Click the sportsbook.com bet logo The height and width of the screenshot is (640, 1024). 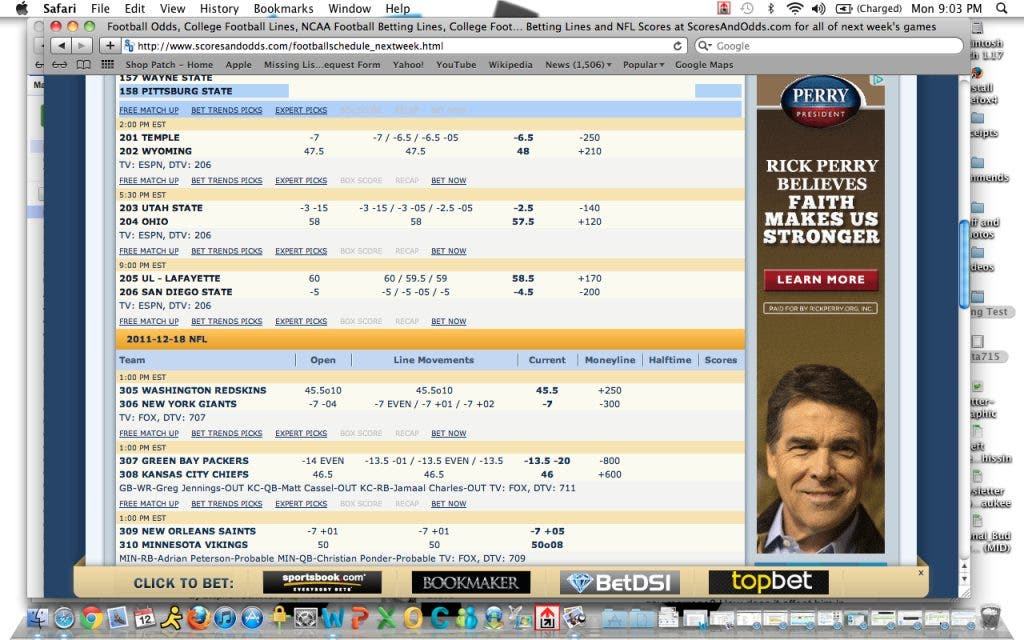pos(322,582)
